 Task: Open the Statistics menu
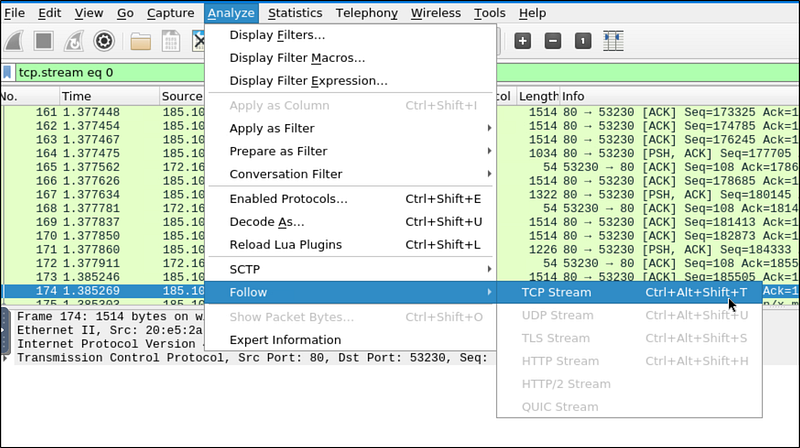295,13
